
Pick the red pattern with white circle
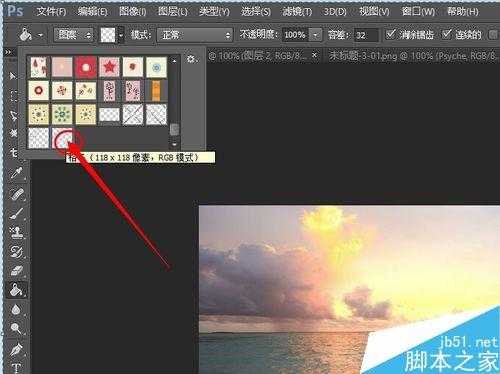(86, 68)
